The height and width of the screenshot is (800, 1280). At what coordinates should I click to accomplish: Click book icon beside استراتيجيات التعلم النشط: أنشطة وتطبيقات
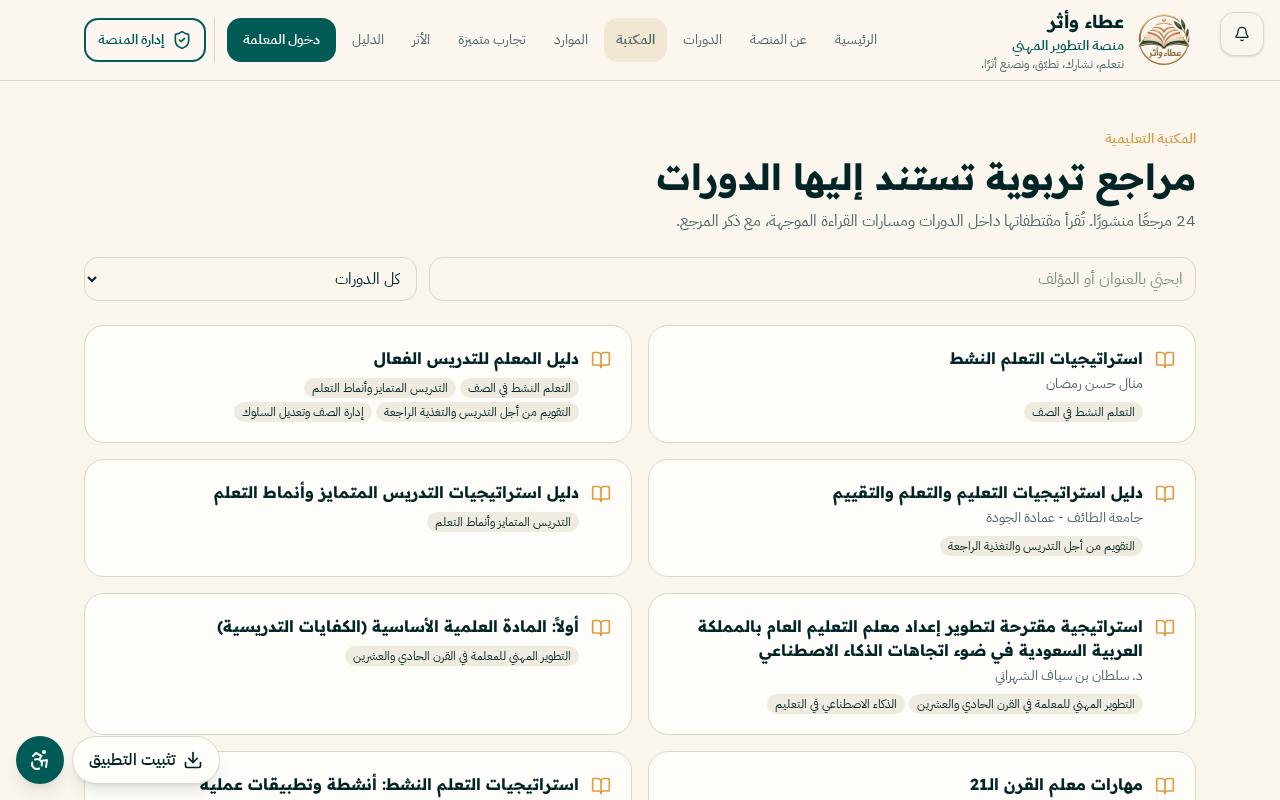601,785
